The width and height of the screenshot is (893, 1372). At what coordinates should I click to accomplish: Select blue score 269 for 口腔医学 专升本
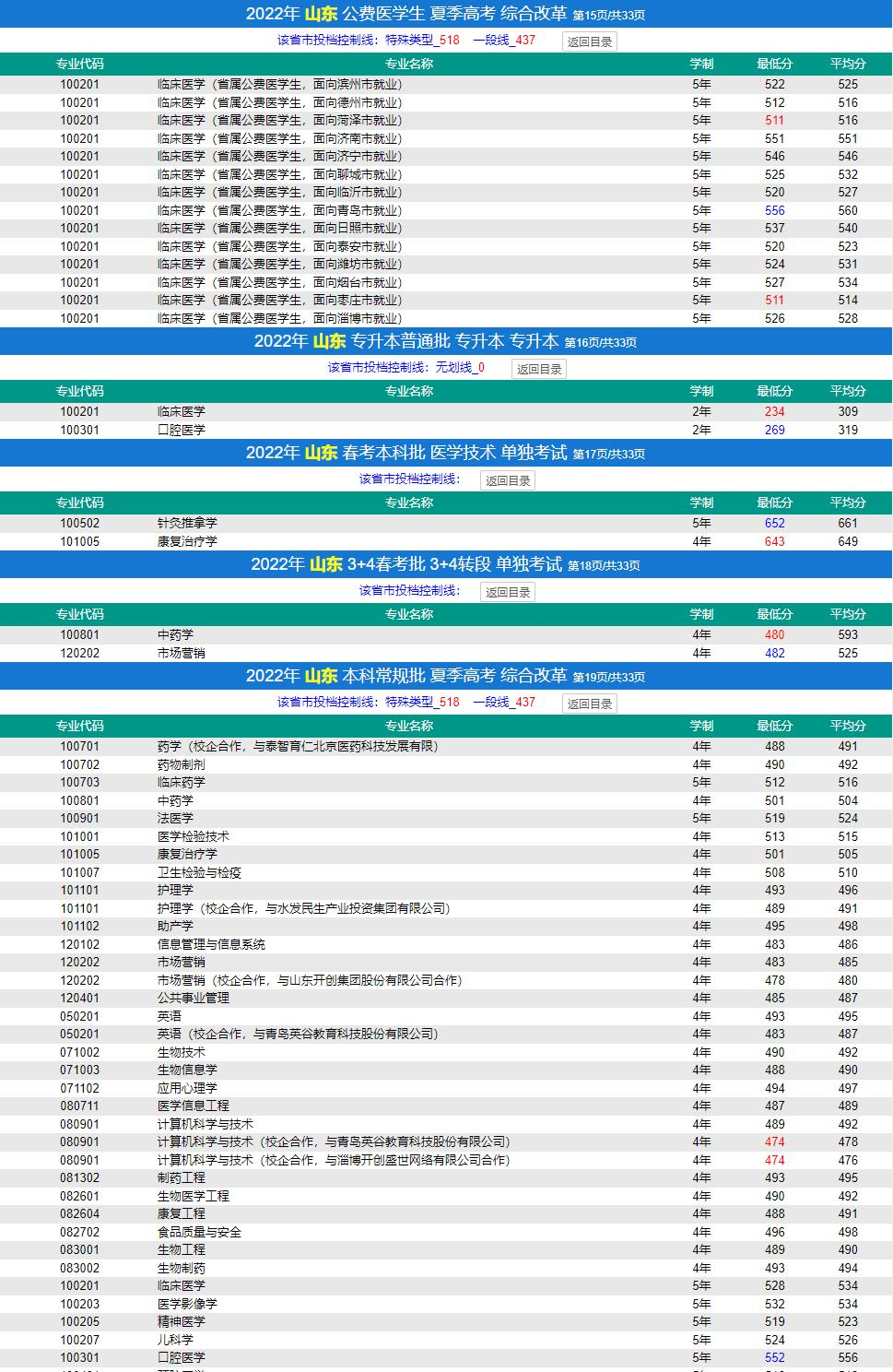click(774, 430)
